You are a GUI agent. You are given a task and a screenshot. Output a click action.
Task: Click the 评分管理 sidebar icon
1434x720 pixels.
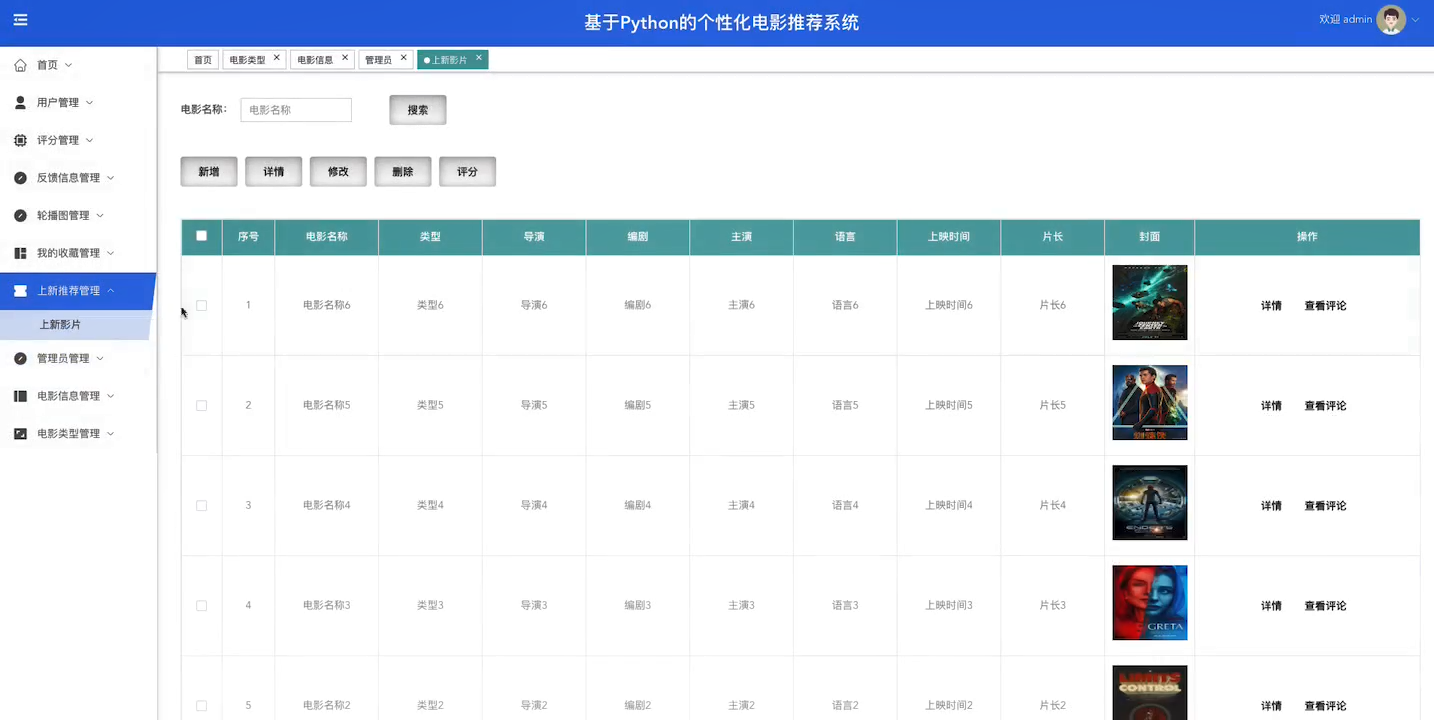(x=20, y=141)
